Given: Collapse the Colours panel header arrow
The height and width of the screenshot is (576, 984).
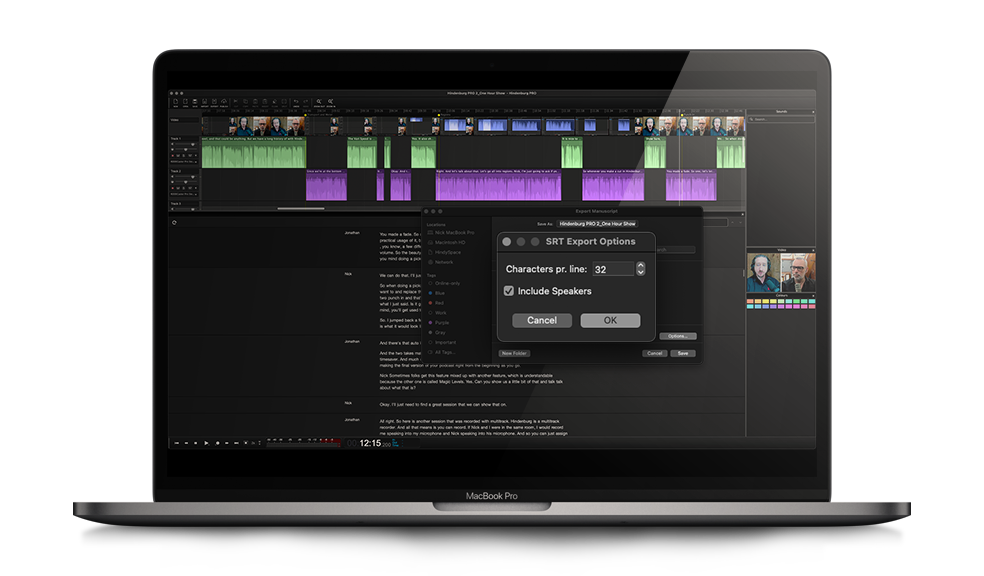Looking at the screenshot, I should click(813, 296).
